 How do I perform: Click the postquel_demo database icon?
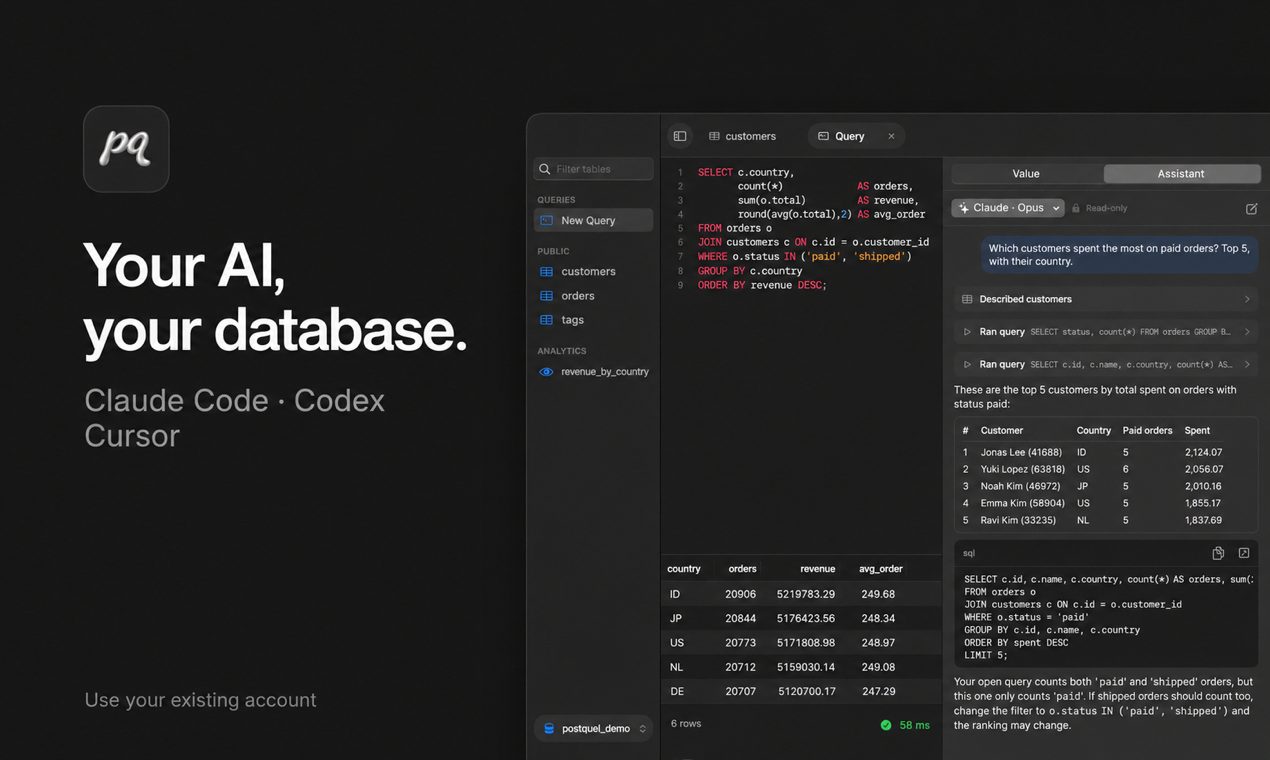coord(549,728)
